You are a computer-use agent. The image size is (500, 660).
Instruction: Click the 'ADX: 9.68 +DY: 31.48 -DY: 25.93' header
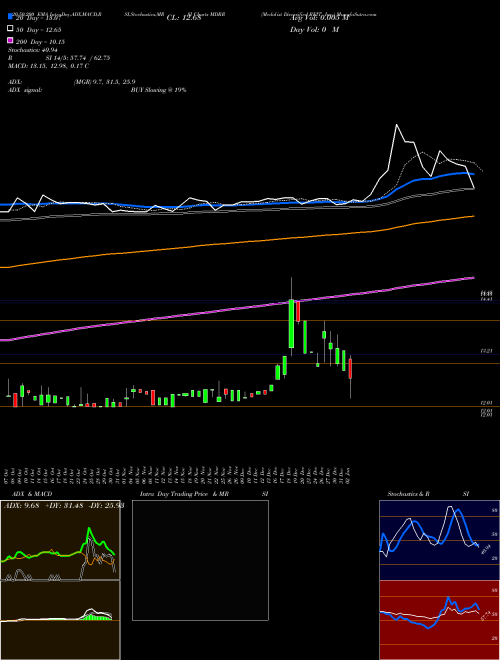(x=64, y=506)
